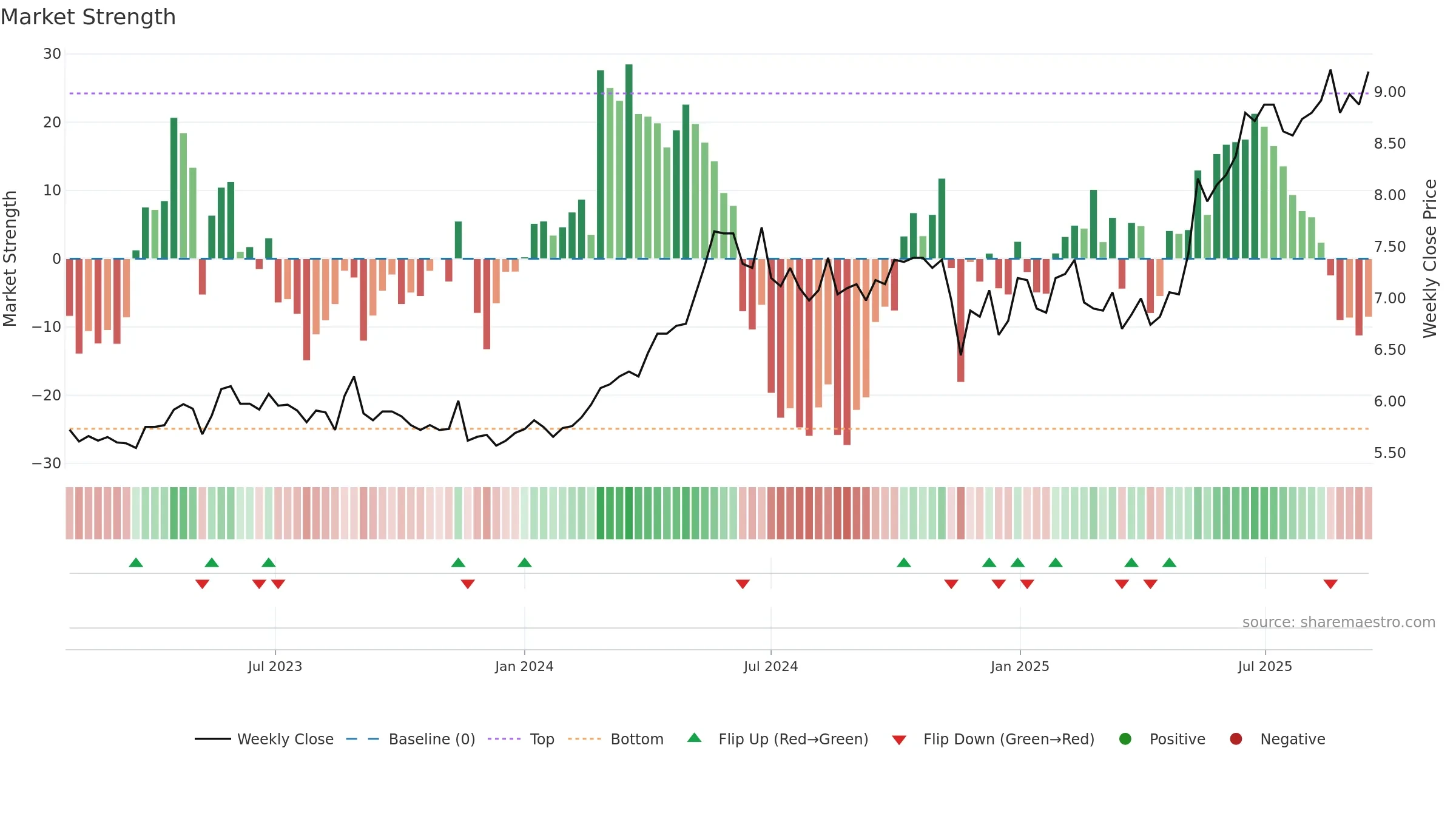Viewport: 1456px width, 819px height.
Task: Click the Jul 2024 x-axis label
Action: (770, 666)
